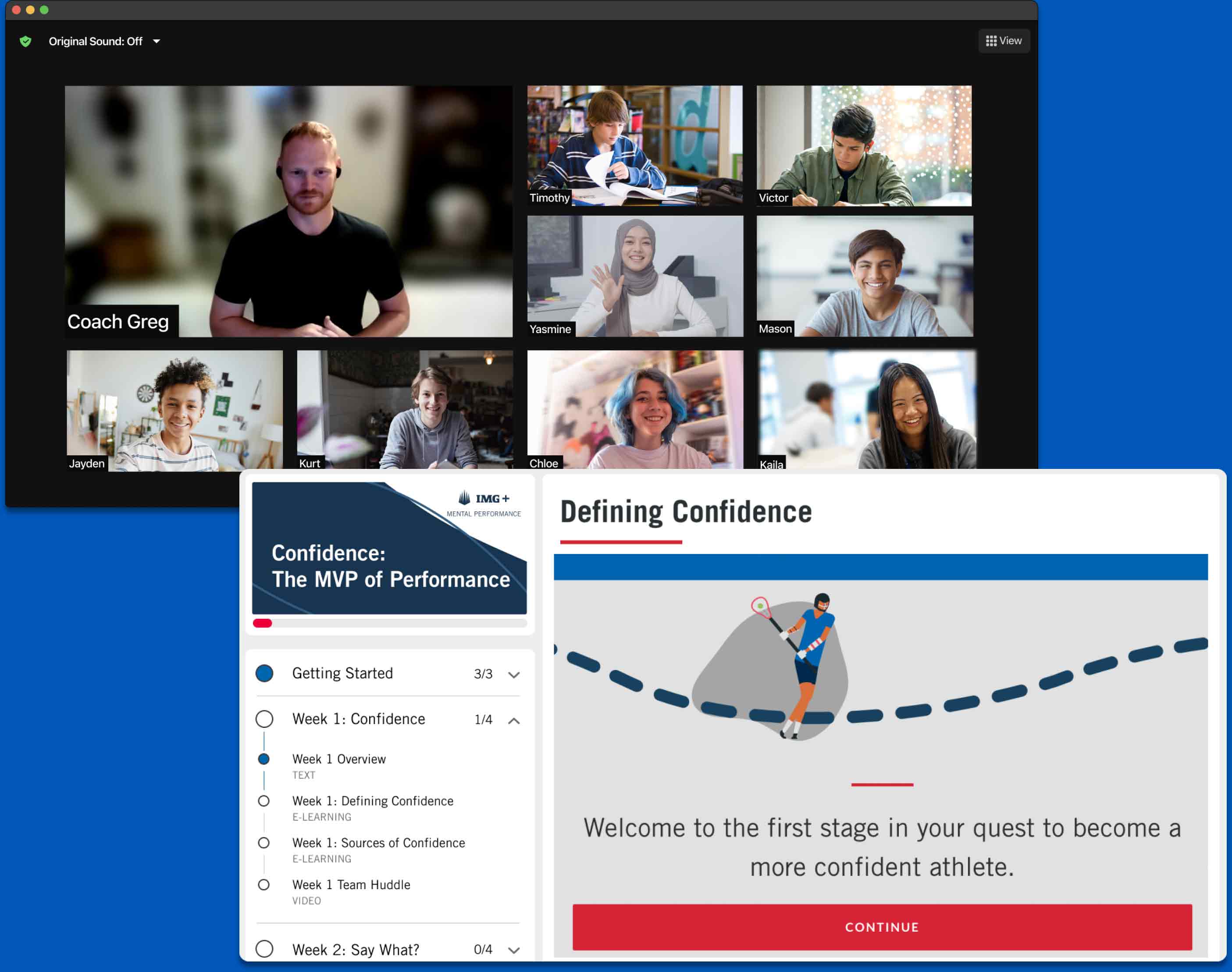Click the Welcome to the first stage text
Screen dimensions: 1232x972
(x=882, y=848)
